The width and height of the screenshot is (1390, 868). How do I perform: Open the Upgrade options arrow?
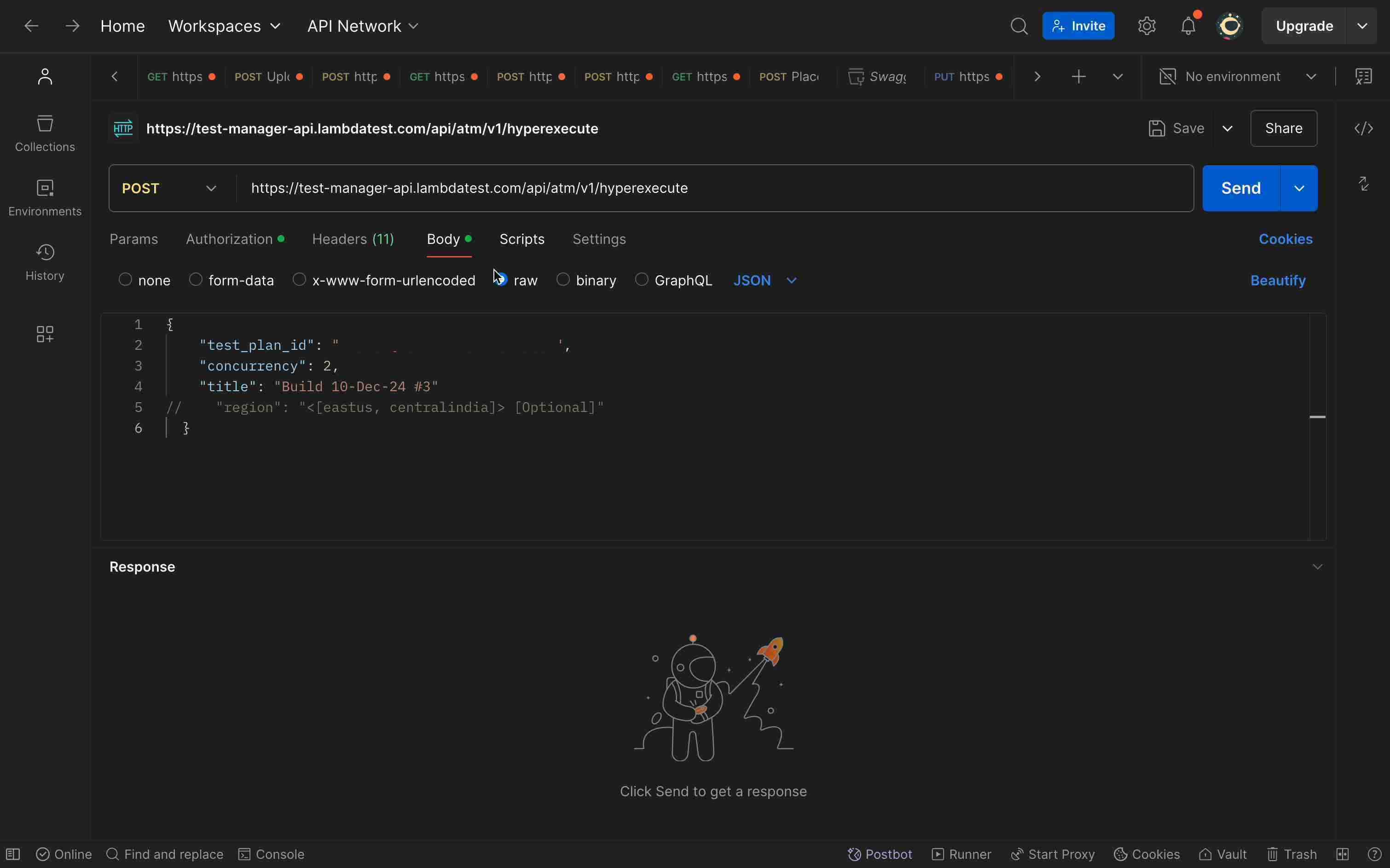point(1362,26)
